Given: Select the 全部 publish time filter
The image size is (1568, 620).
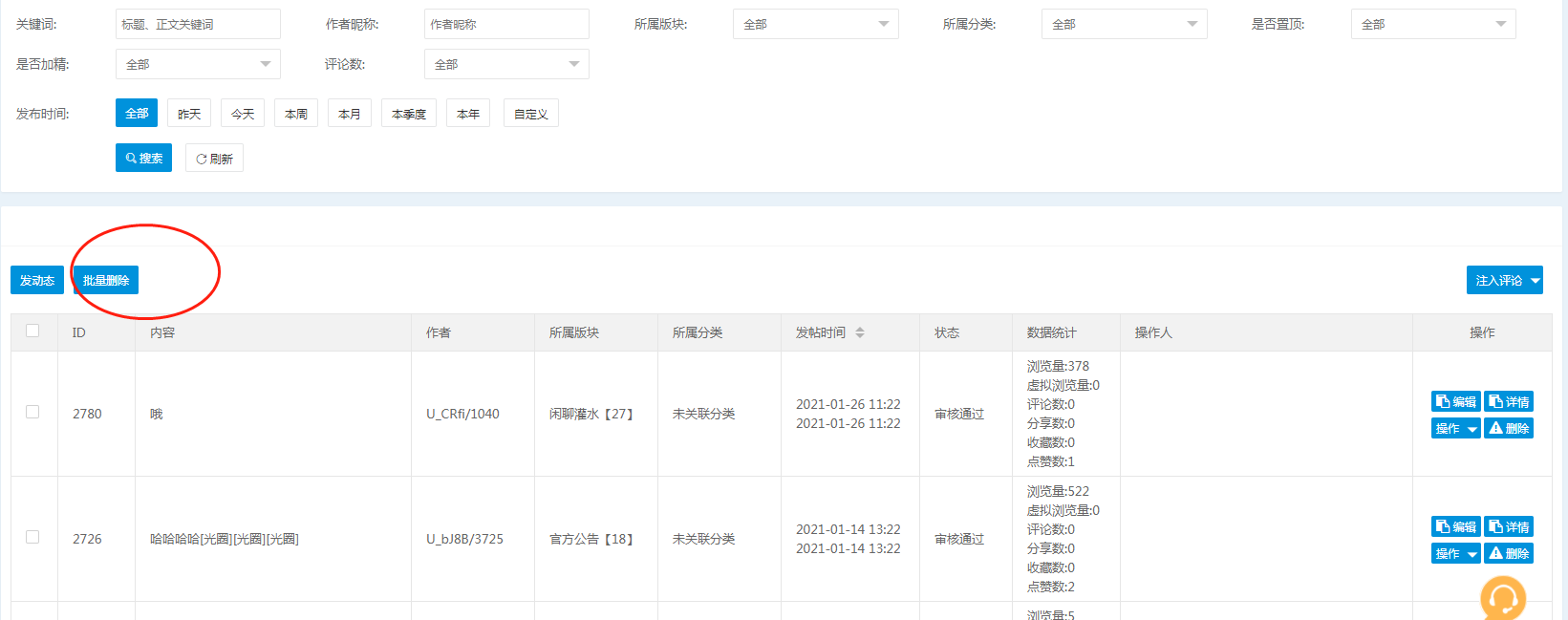Looking at the screenshot, I should coord(137,113).
